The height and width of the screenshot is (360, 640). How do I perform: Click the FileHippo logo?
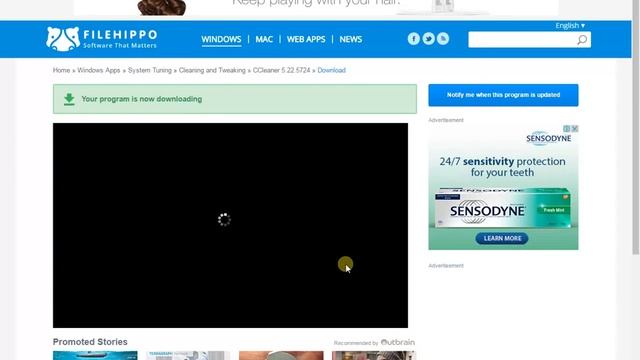pyautogui.click(x=101, y=39)
